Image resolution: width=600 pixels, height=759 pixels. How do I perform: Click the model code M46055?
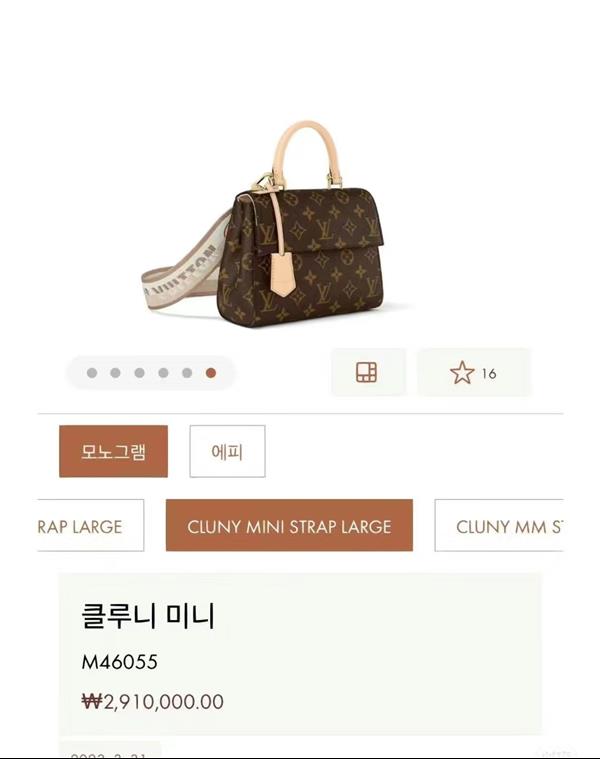click(x=120, y=662)
